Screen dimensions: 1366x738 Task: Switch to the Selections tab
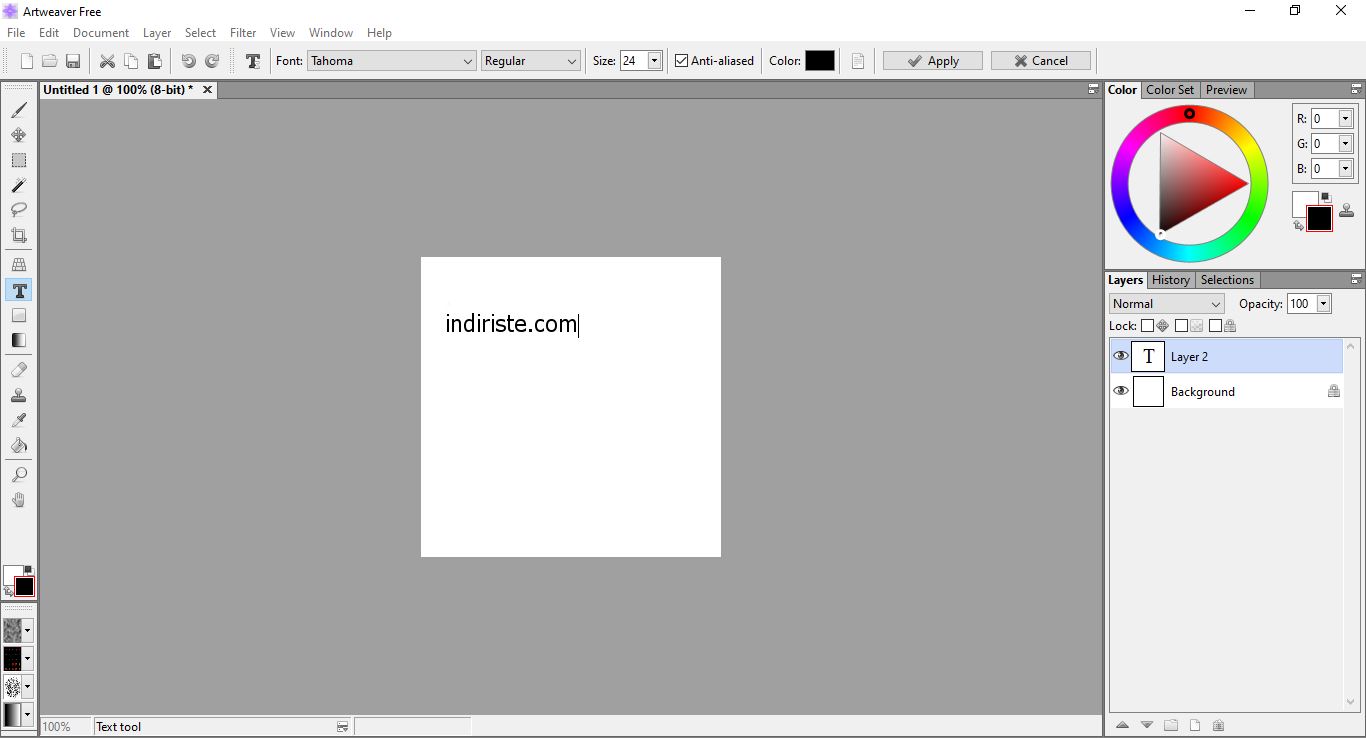pos(1227,280)
